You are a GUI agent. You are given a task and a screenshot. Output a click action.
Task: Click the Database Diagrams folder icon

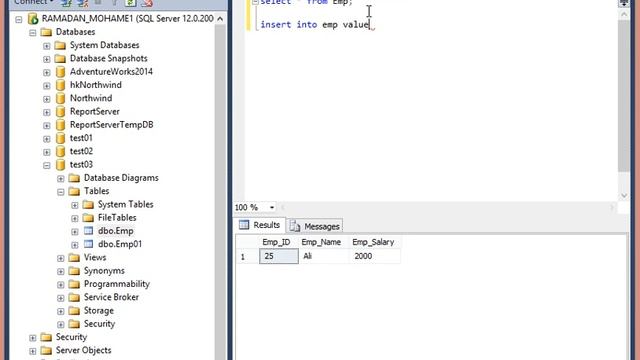tap(74, 178)
